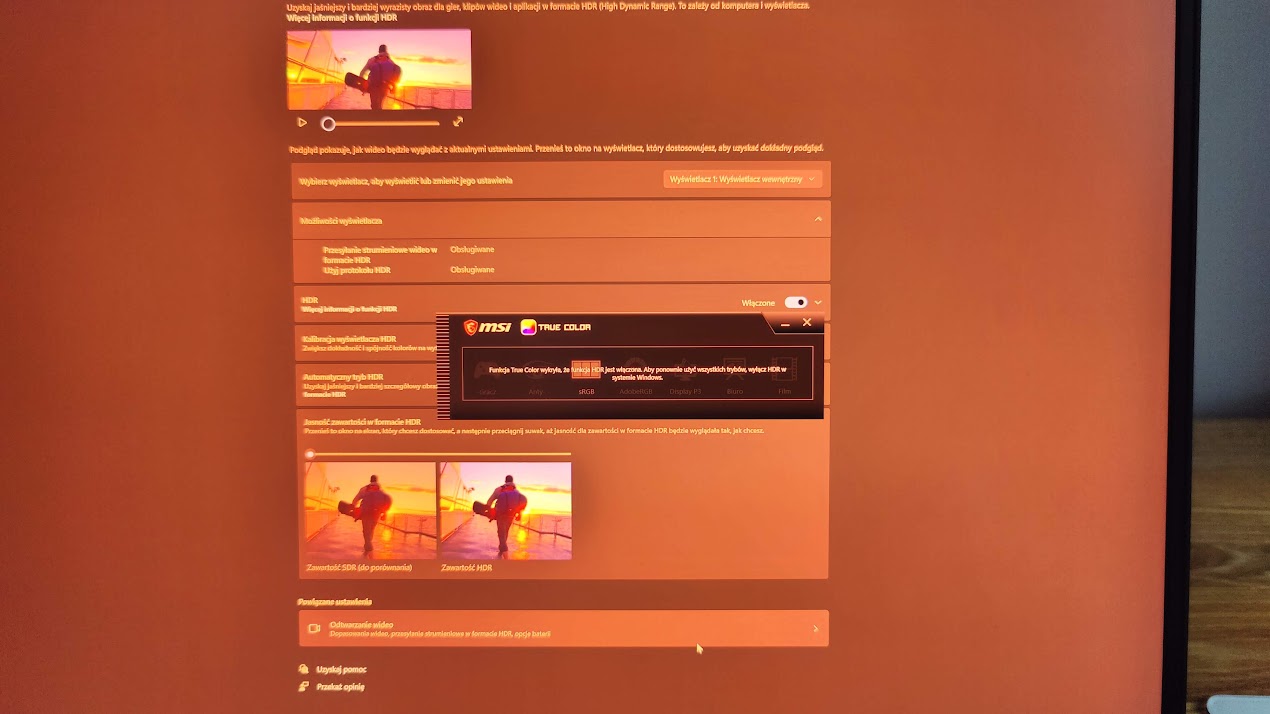The image size is (1270, 714).
Task: Collapse the Możliwości wyświetlacza section
Action: click(x=818, y=219)
